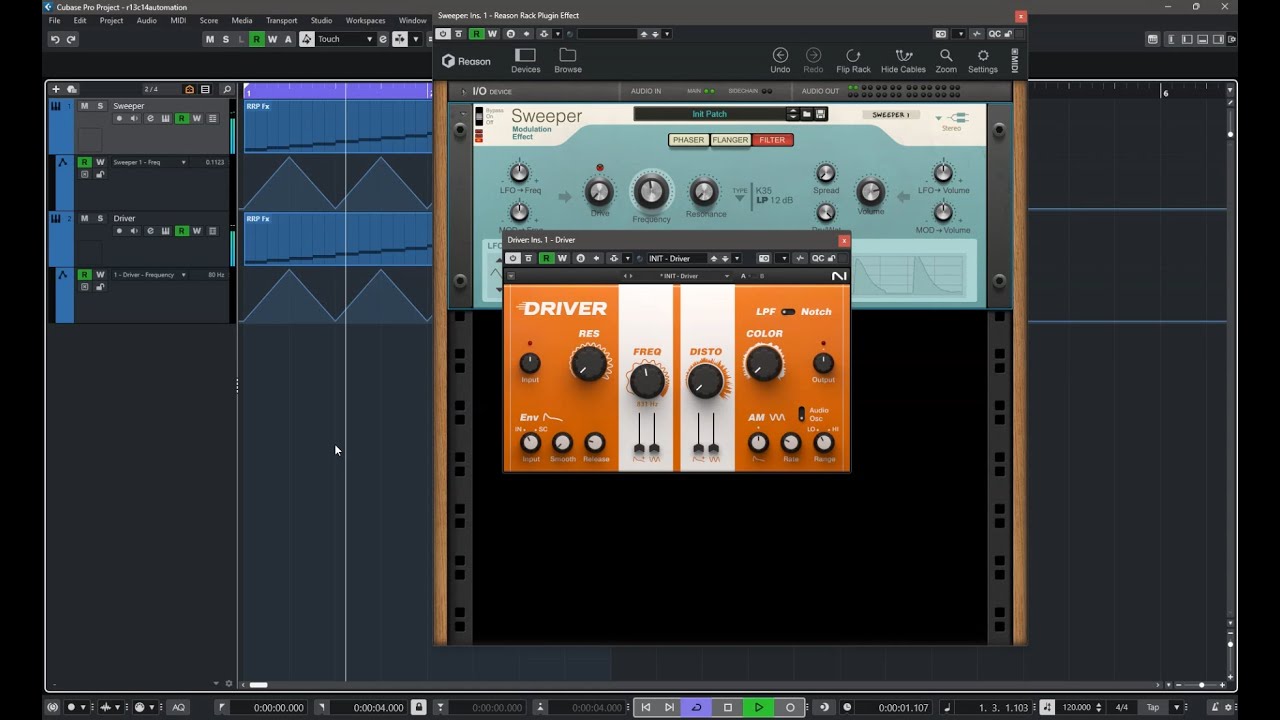This screenshot has height=720, width=1280.
Task: Click Undo in Reason Rack
Action: [780, 60]
